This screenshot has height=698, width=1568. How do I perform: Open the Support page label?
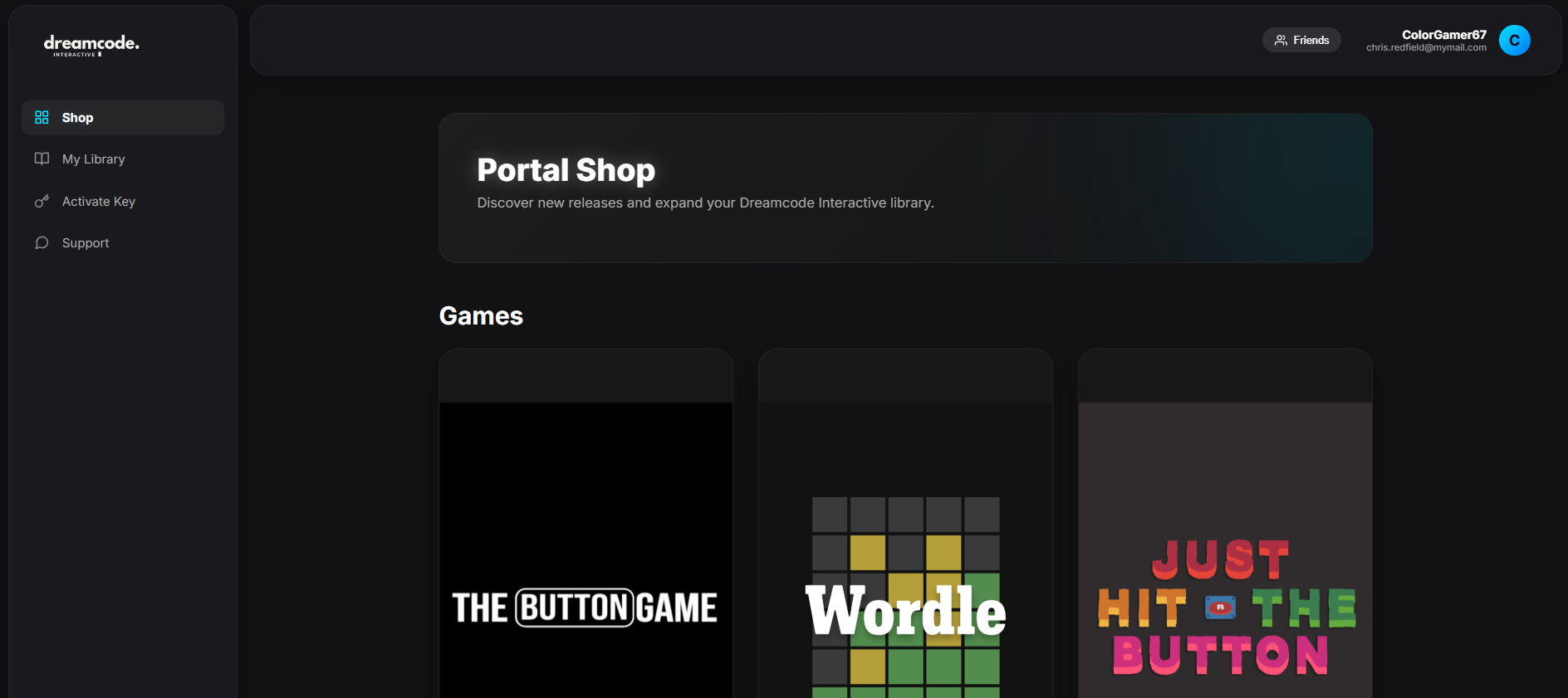tap(86, 243)
